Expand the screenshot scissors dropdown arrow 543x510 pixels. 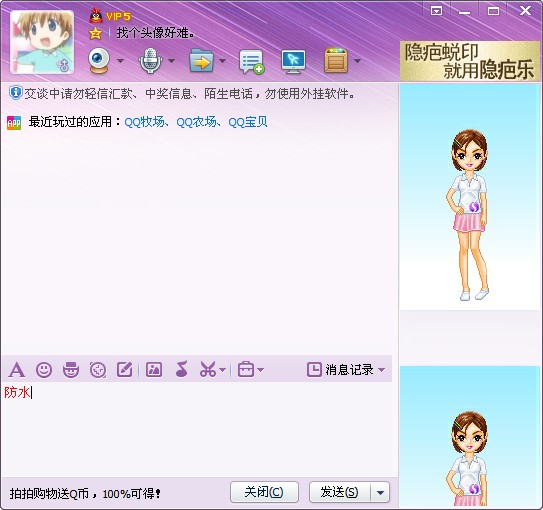pos(223,370)
